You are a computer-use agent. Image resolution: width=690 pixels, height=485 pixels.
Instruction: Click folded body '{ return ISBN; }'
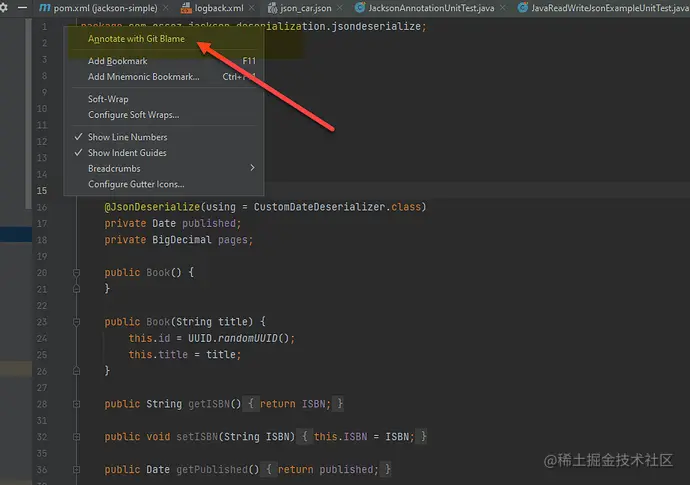pyautogui.click(x=293, y=404)
